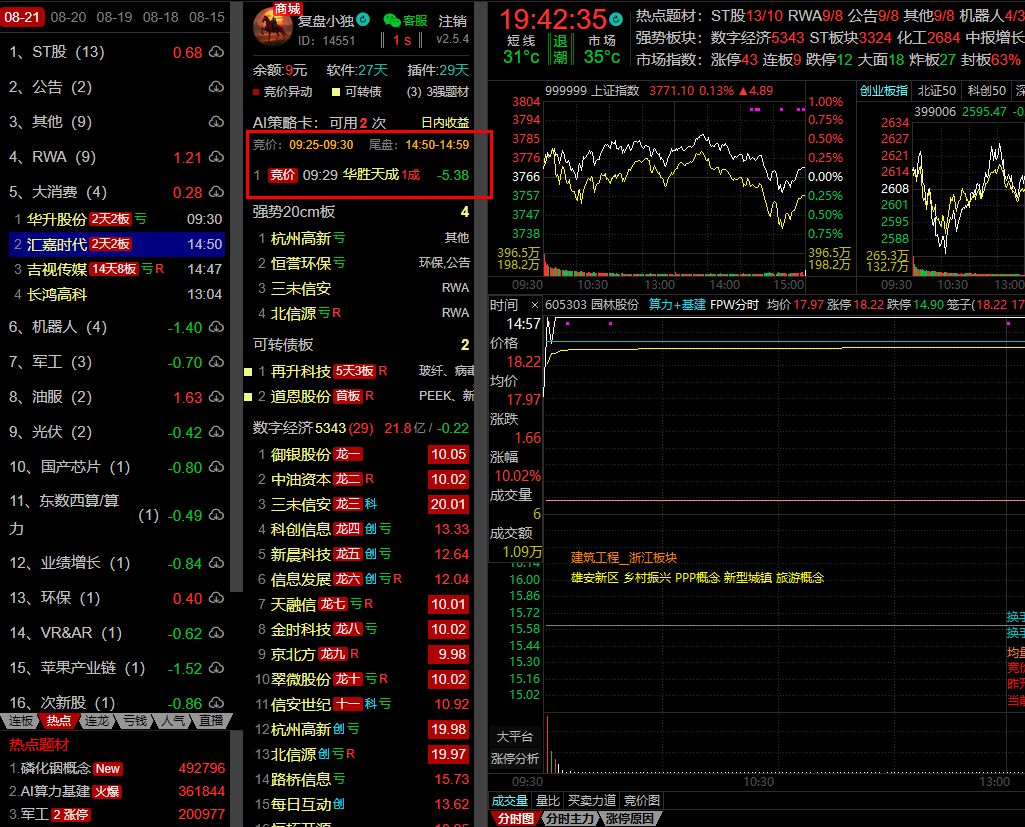Select the 量比 indicator tab
Image resolution: width=1025 pixels, height=827 pixels.
pyautogui.click(x=548, y=801)
